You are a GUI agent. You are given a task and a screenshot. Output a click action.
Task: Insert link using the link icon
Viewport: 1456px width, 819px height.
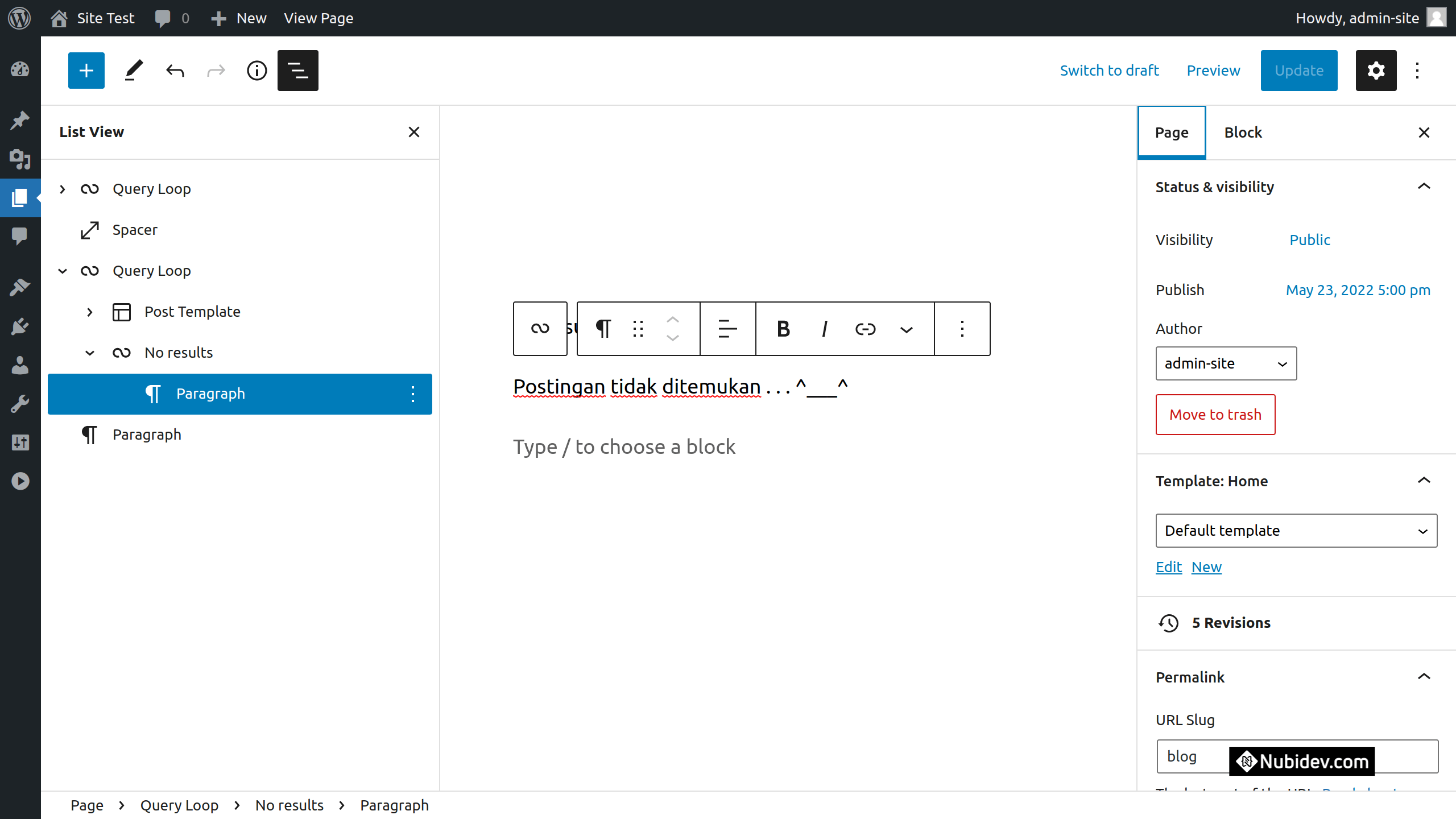[x=865, y=329]
